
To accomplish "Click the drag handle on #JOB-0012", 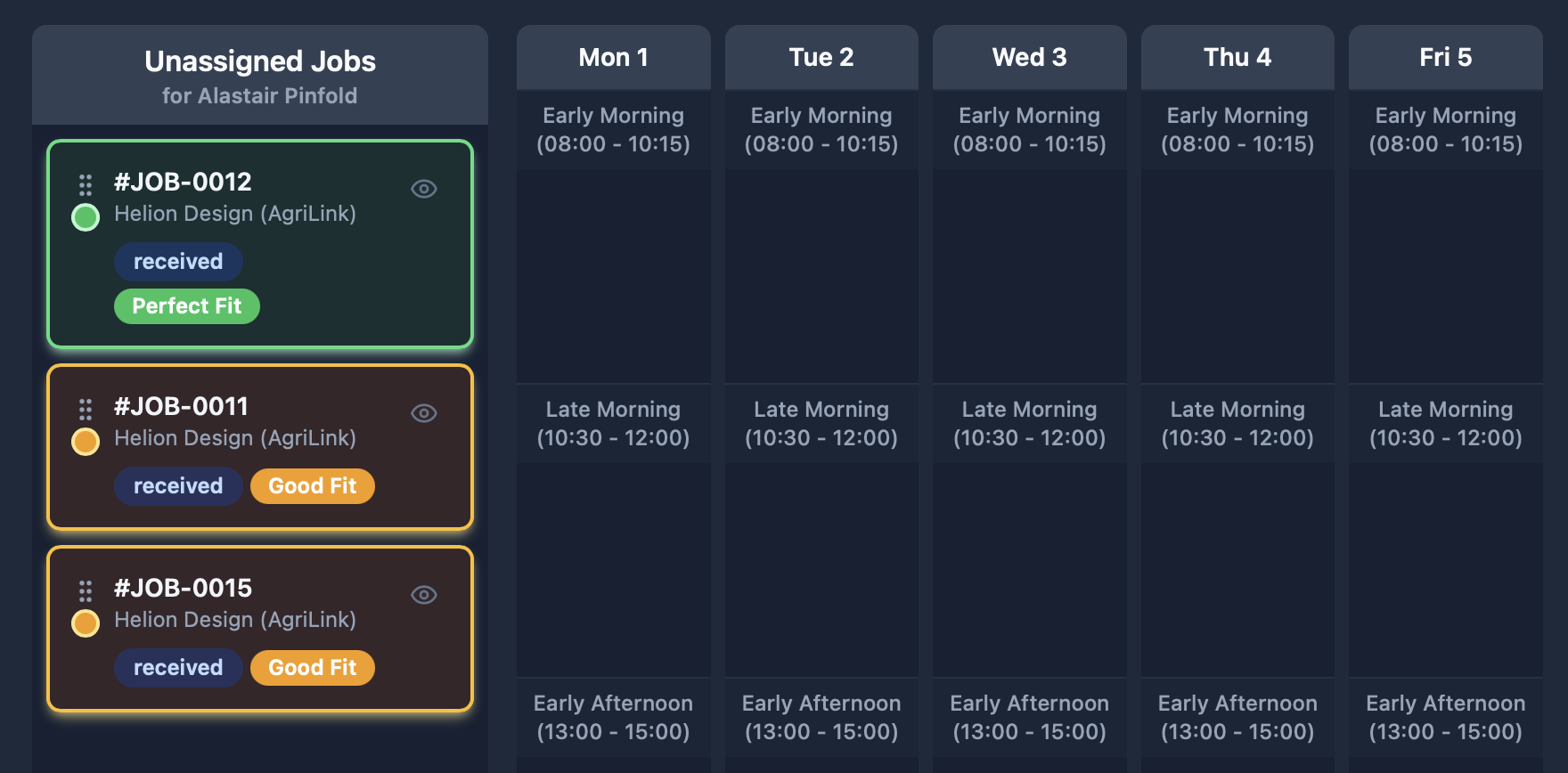I will pos(86,185).
